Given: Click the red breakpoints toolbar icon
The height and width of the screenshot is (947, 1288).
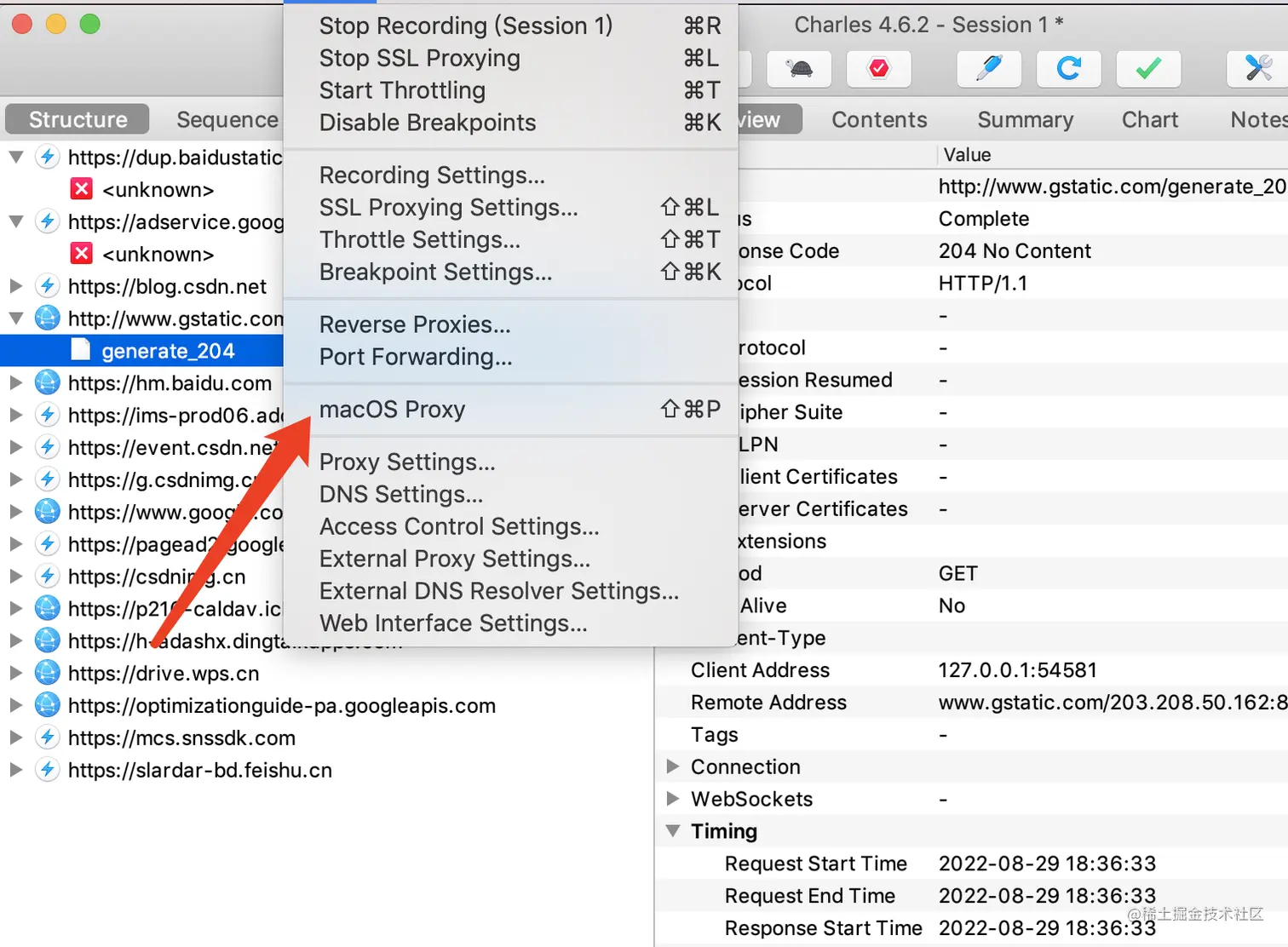Looking at the screenshot, I should 879,69.
